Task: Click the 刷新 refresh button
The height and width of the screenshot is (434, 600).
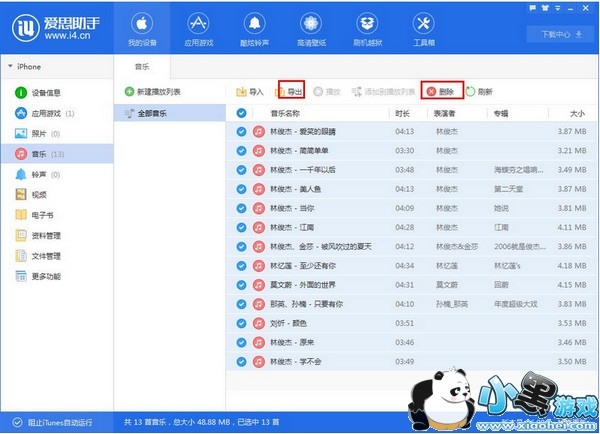Action: point(479,92)
